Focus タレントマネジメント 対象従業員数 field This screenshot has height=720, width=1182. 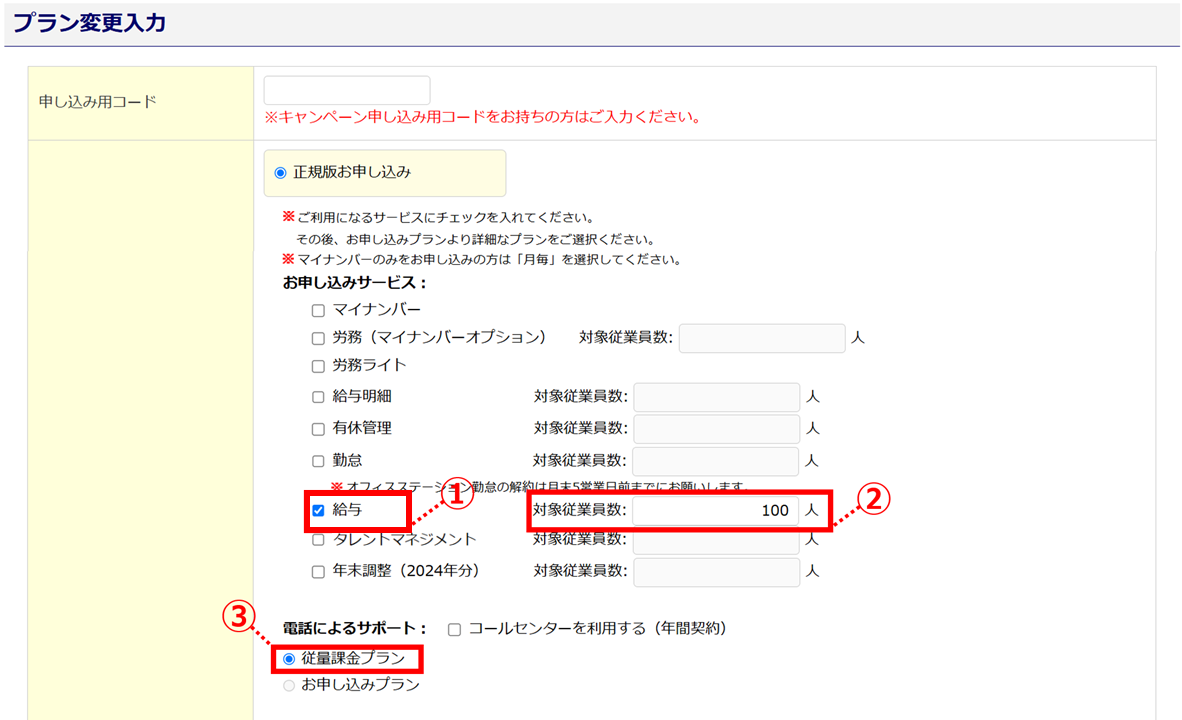coord(717,541)
